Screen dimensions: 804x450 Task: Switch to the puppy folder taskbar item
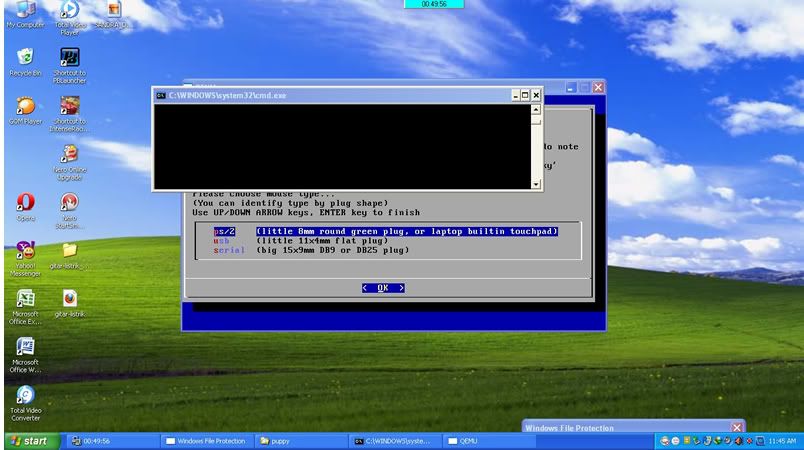point(301,441)
